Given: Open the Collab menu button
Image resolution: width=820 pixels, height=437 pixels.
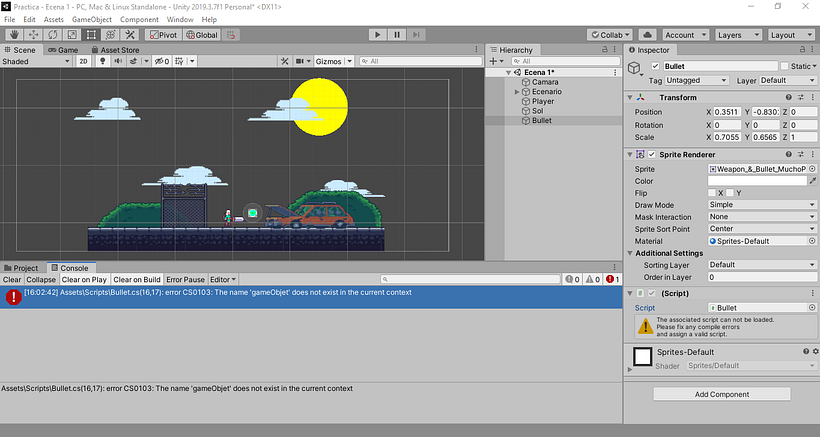Looking at the screenshot, I should click(x=610, y=35).
